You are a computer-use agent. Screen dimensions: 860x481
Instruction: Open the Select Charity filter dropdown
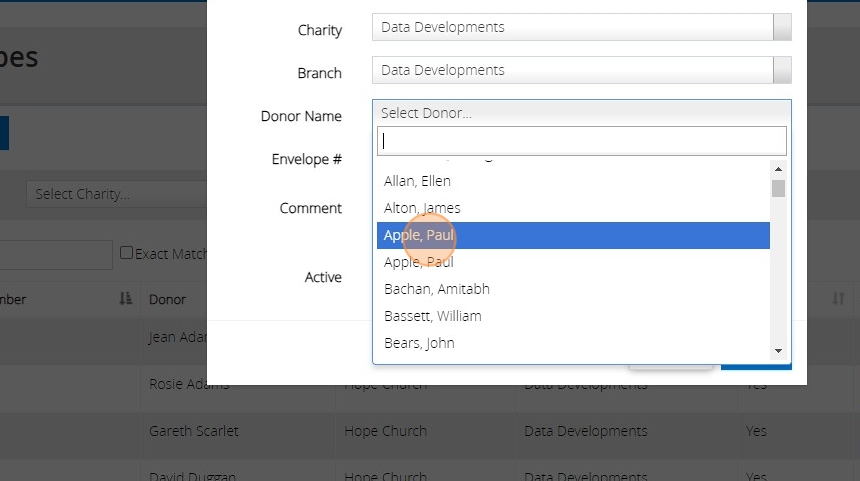tap(116, 194)
